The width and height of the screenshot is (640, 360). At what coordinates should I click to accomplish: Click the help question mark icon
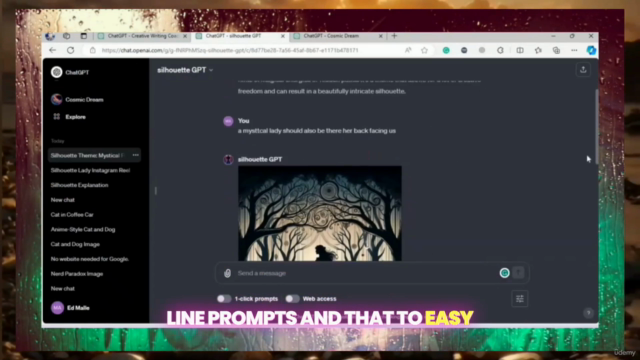click(x=588, y=313)
